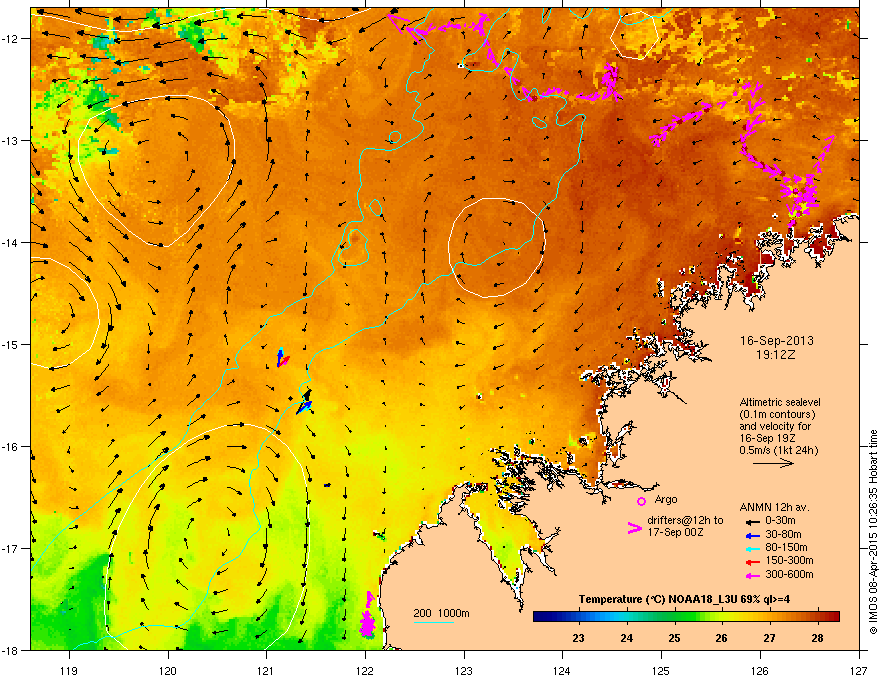Viewport: 880px width, 680px height.
Task: Click the "Altimetric sealevel" text
Action: (780, 402)
